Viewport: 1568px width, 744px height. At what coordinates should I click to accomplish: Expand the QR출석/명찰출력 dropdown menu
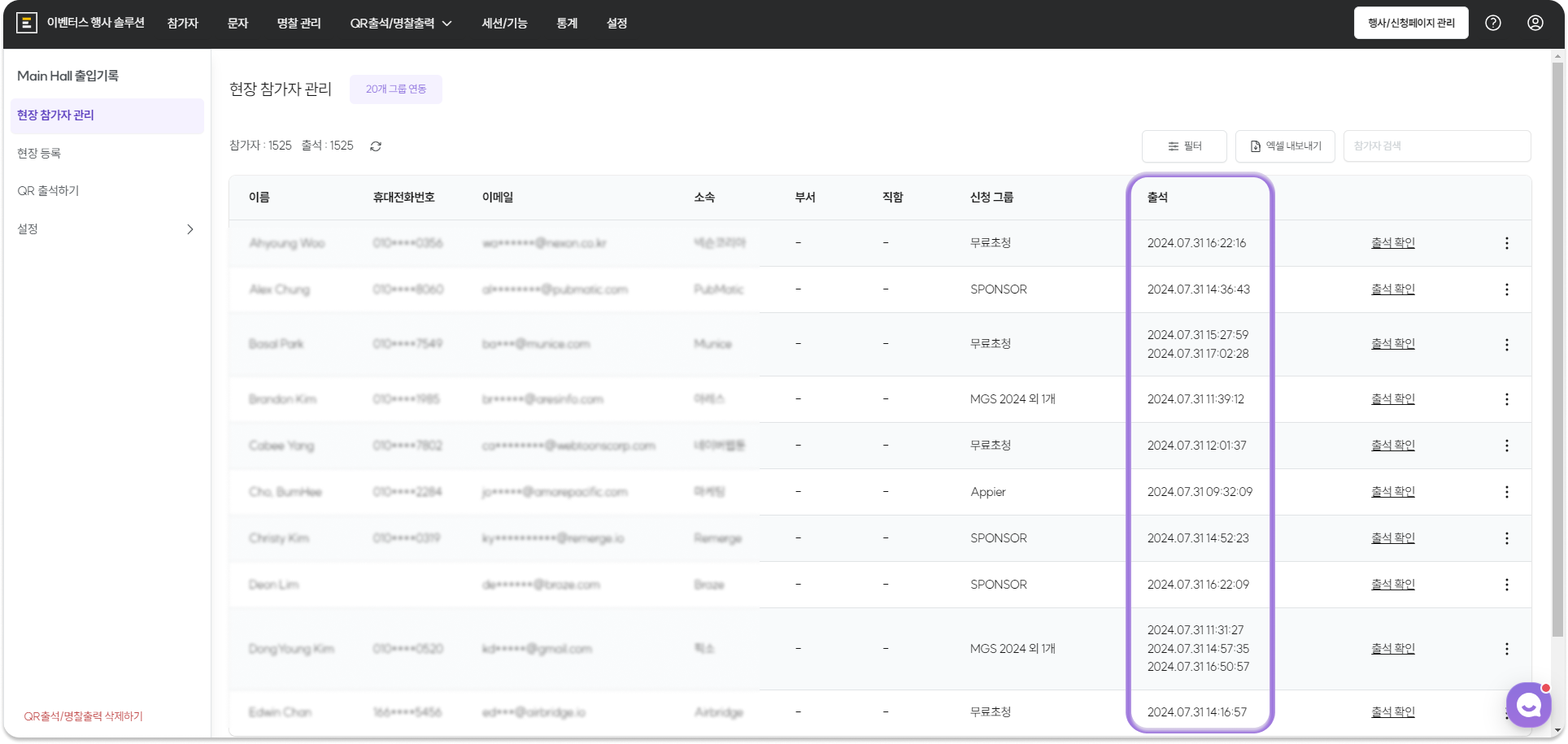click(x=401, y=24)
